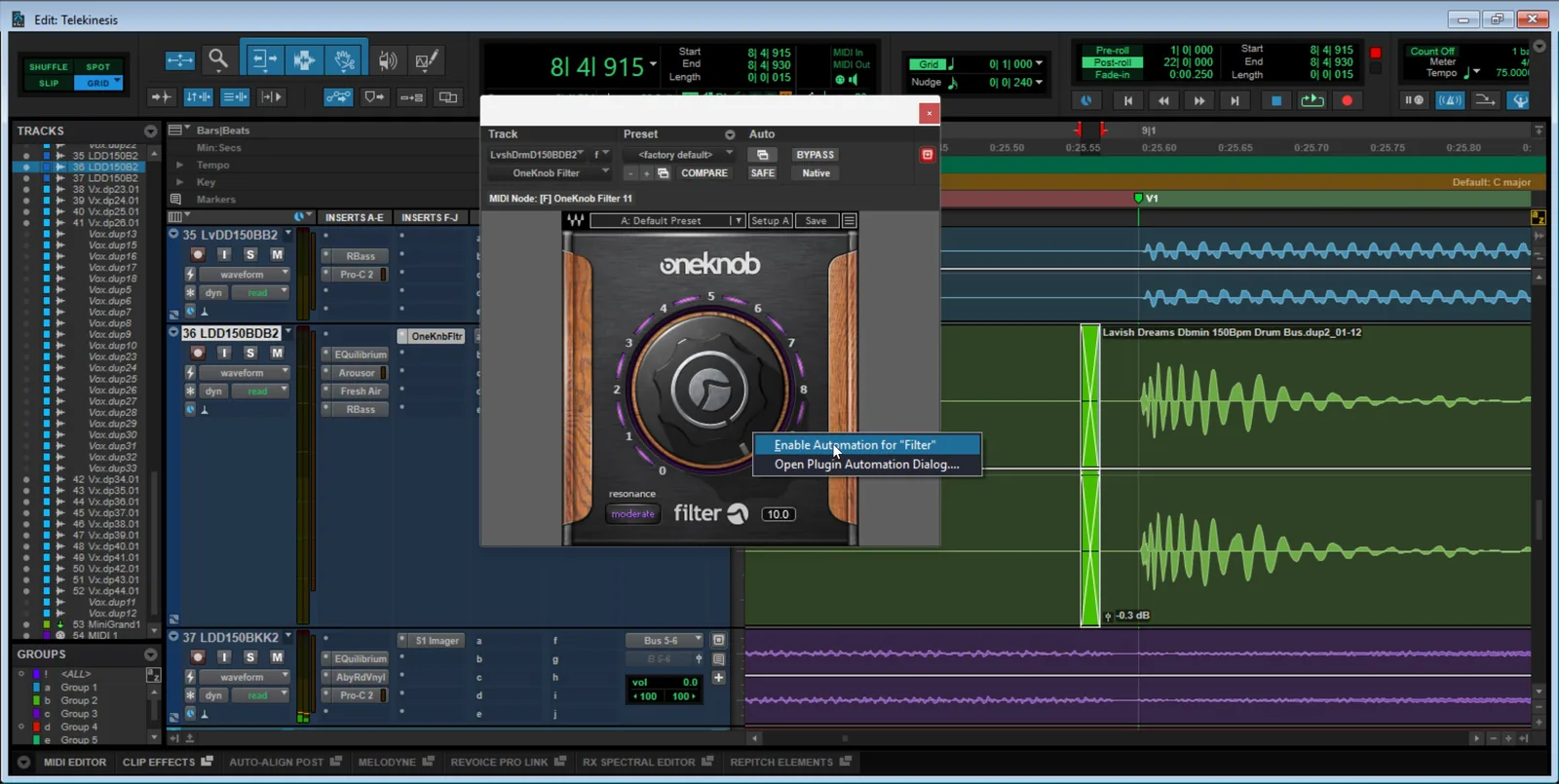Click the online sync clock button

[x=1086, y=100]
